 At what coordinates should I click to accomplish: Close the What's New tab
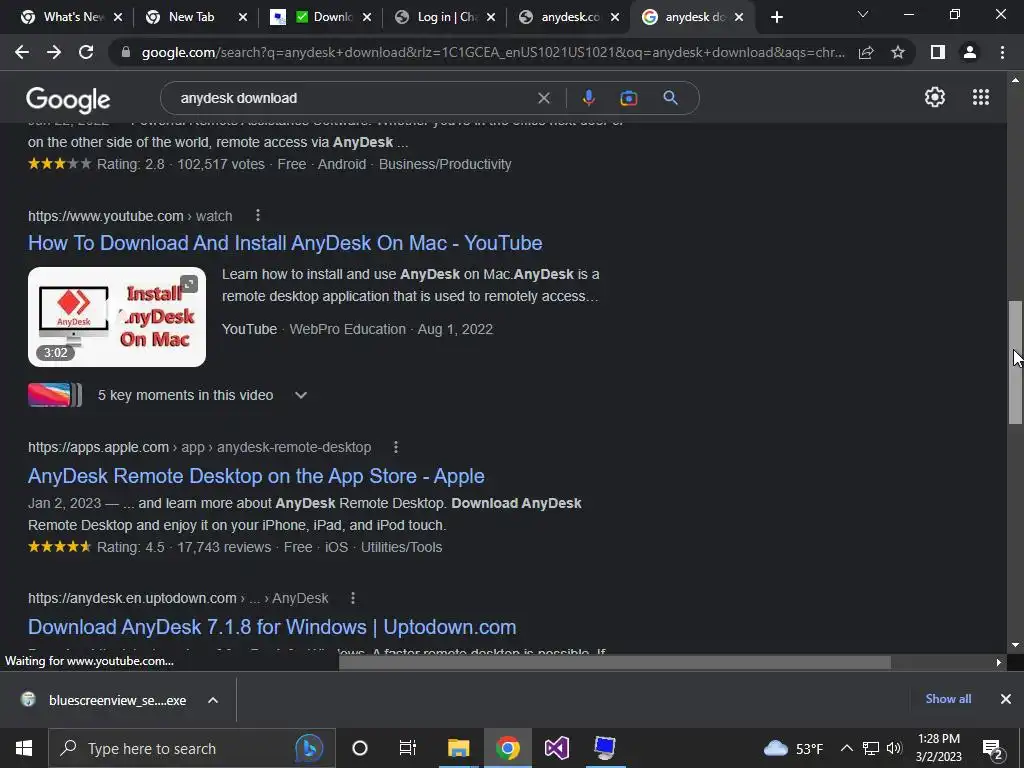point(118,18)
